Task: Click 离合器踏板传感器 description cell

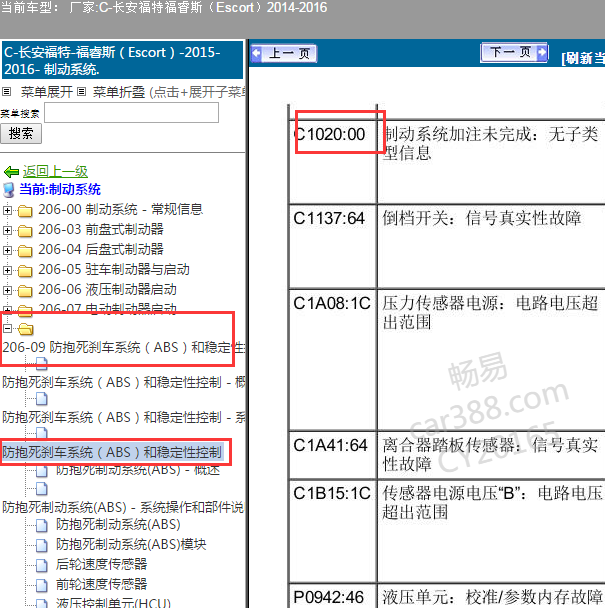Action: tap(491, 454)
